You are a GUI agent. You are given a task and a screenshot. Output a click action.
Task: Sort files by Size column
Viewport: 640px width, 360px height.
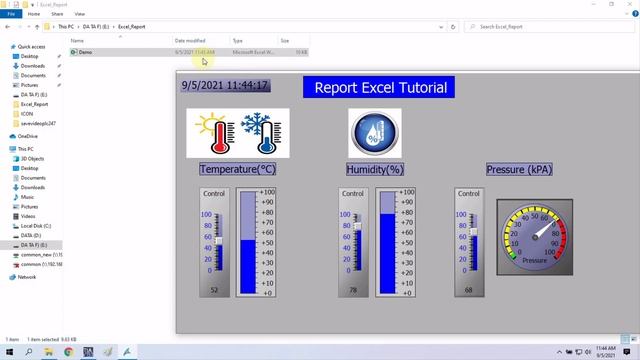click(x=293, y=41)
